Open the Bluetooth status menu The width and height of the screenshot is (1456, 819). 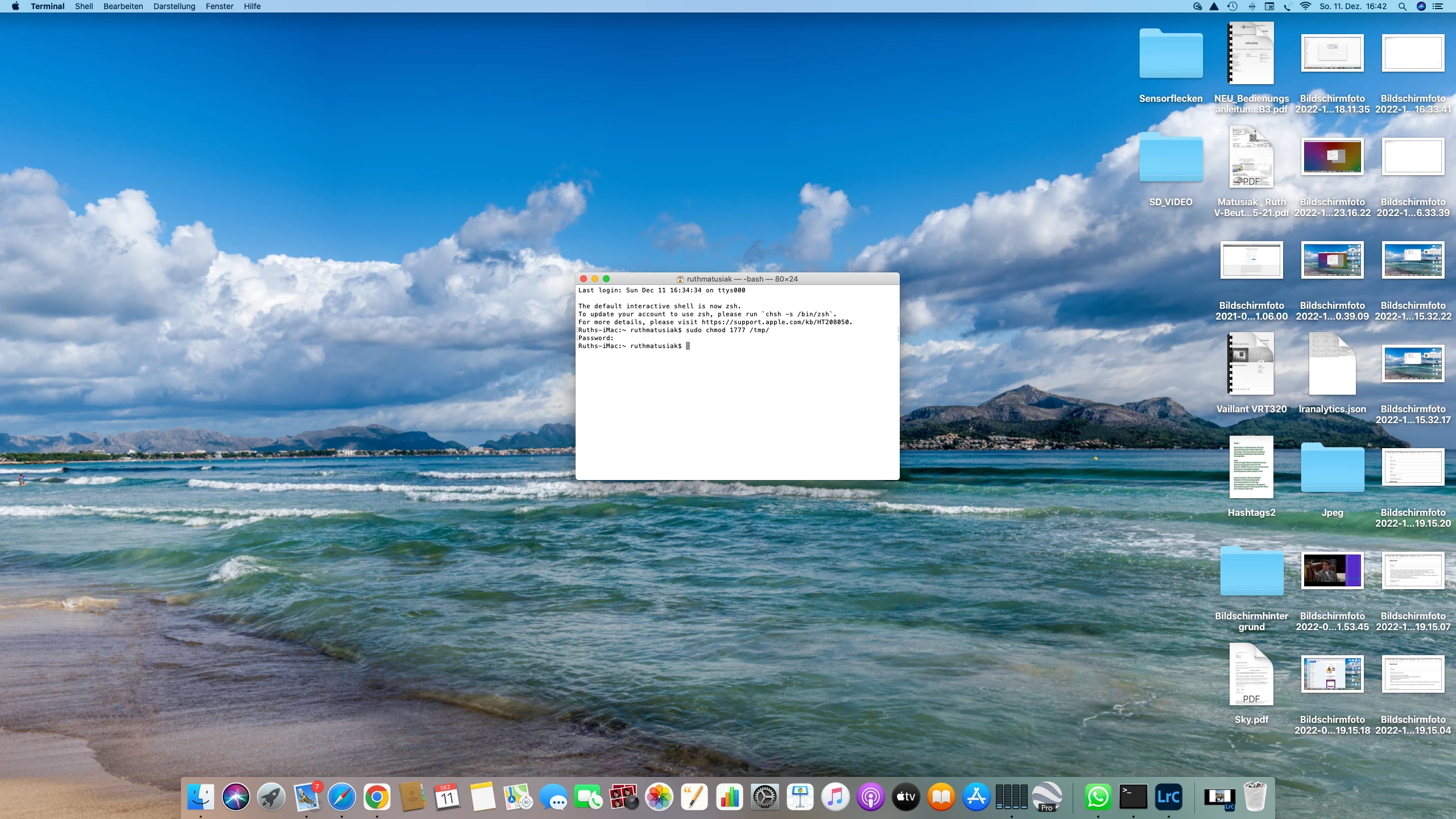click(1252, 6)
